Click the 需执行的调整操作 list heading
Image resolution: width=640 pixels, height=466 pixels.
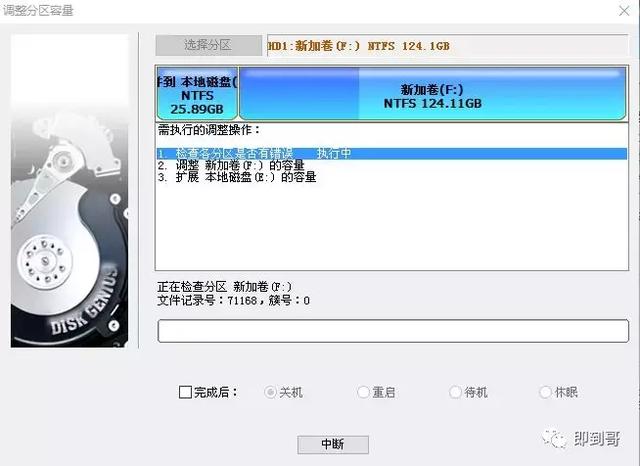coord(209,130)
